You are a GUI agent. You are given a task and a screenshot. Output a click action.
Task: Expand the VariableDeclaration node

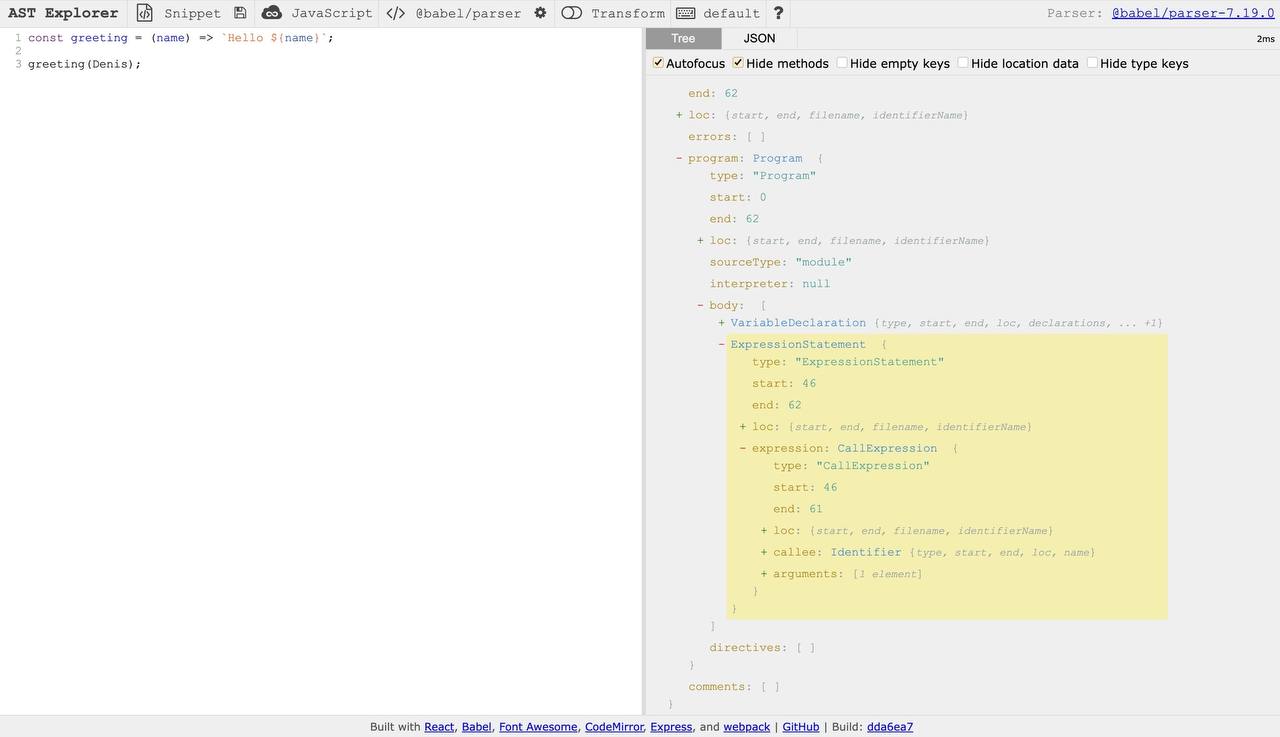[x=721, y=323]
